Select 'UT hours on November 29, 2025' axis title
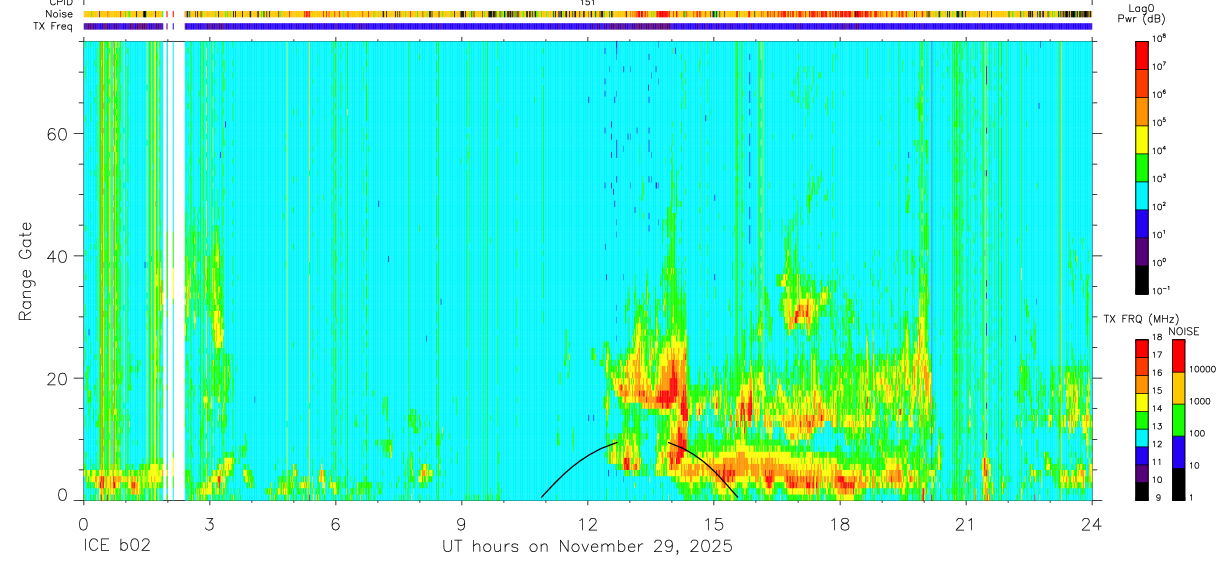Screen dimensions: 1228x567 (588, 547)
